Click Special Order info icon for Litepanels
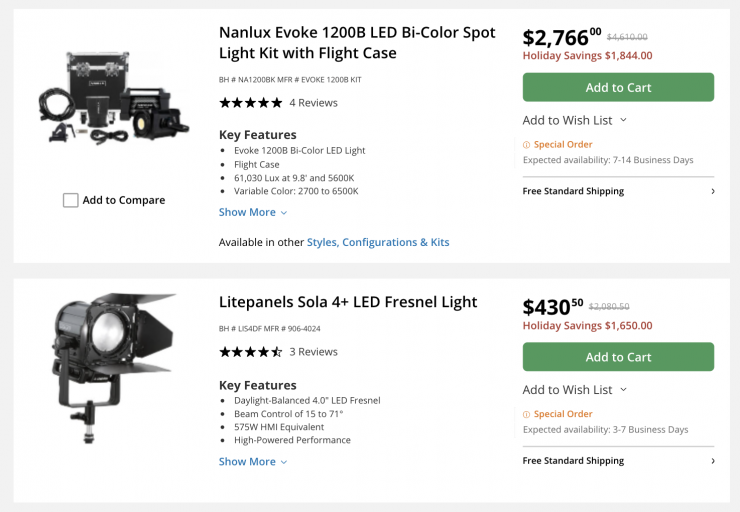This screenshot has height=512, width=740. [x=527, y=414]
